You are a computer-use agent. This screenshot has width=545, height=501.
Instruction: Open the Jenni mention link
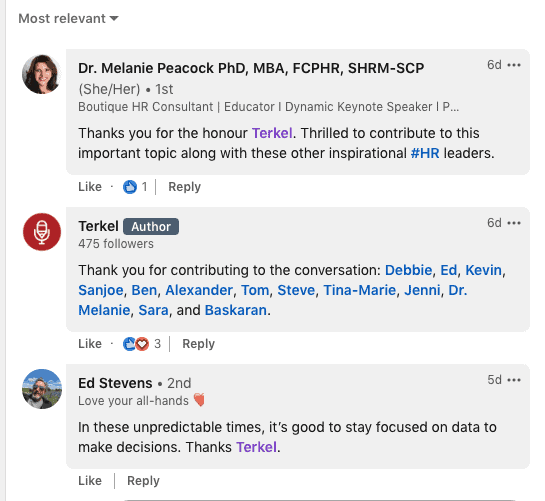[422, 290]
